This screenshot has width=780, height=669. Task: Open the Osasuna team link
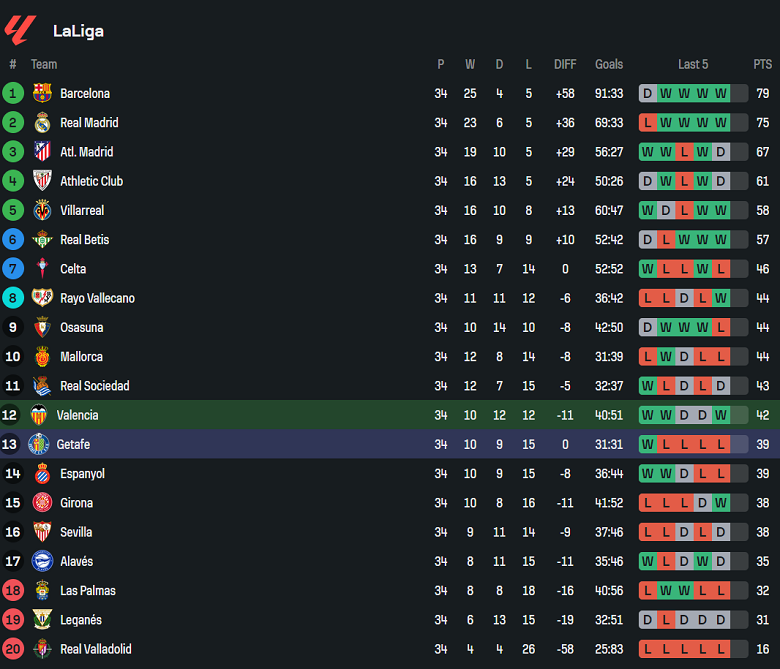(x=81, y=327)
